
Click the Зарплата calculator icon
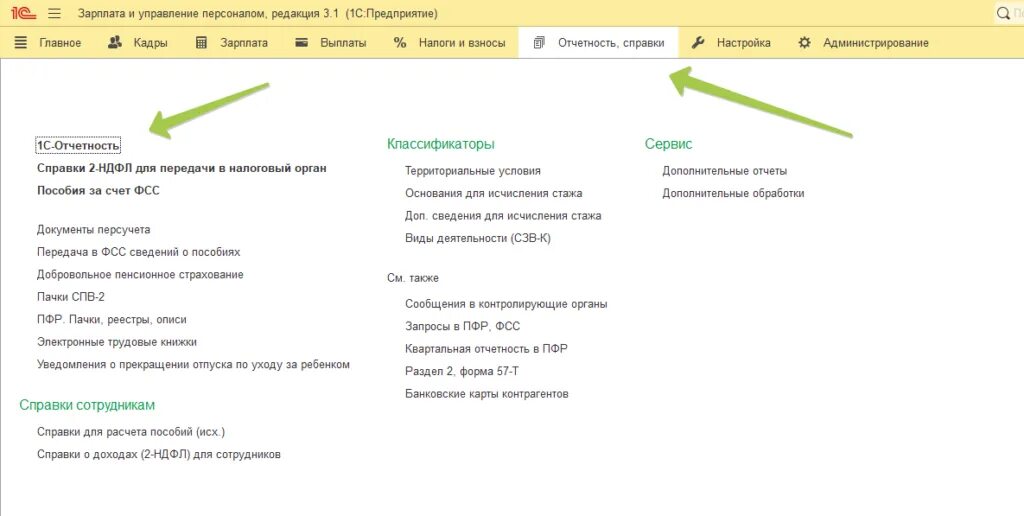coord(201,42)
